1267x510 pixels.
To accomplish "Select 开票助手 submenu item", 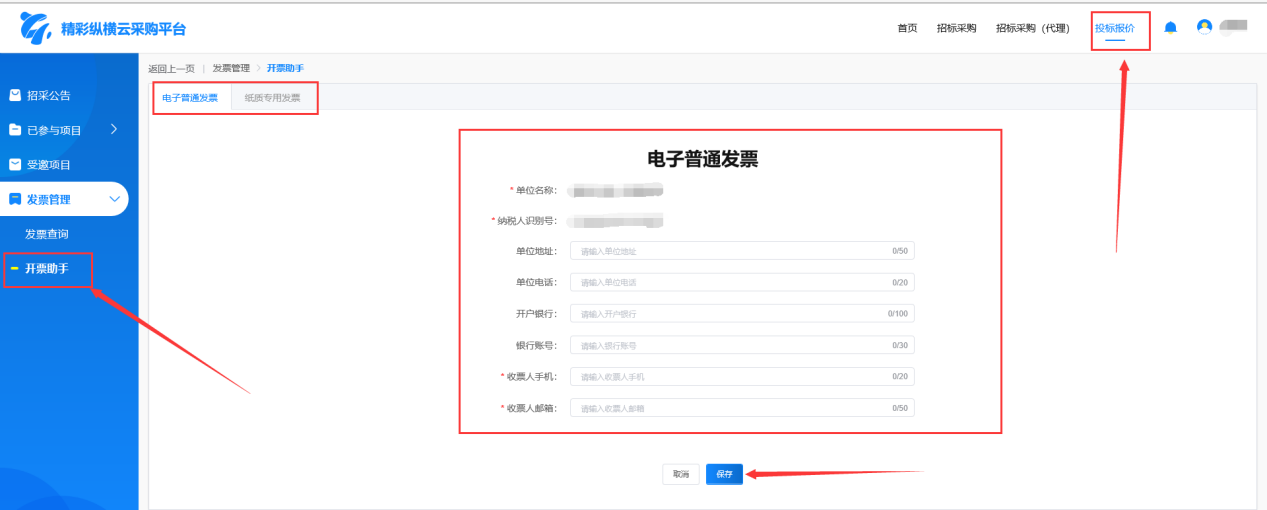I will 47,269.
